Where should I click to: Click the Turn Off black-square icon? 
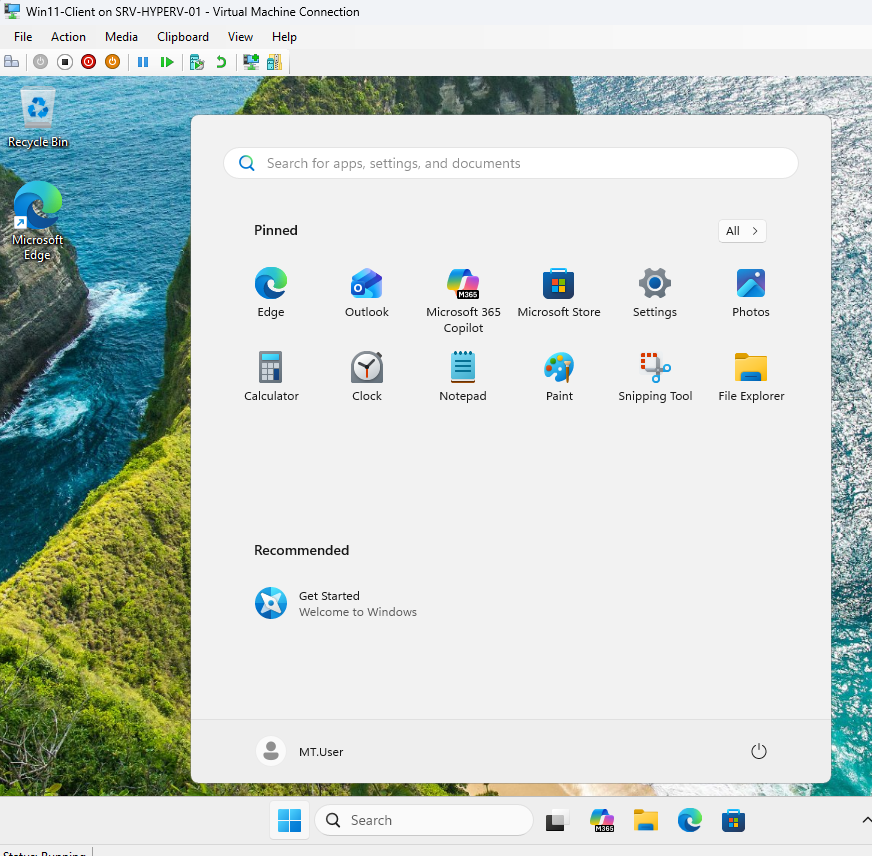point(65,62)
